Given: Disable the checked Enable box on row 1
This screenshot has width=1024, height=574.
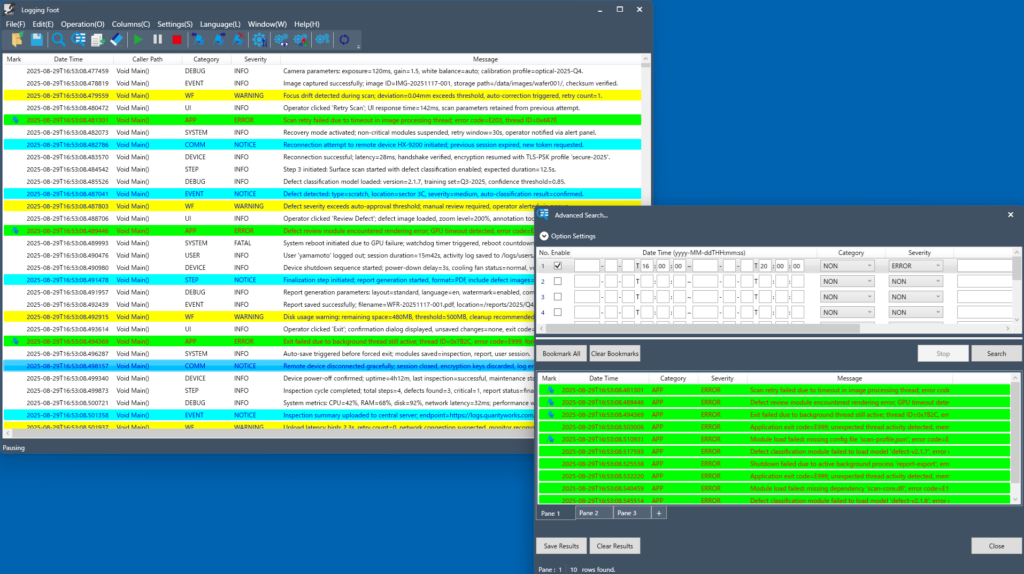Looking at the screenshot, I should coord(558,266).
